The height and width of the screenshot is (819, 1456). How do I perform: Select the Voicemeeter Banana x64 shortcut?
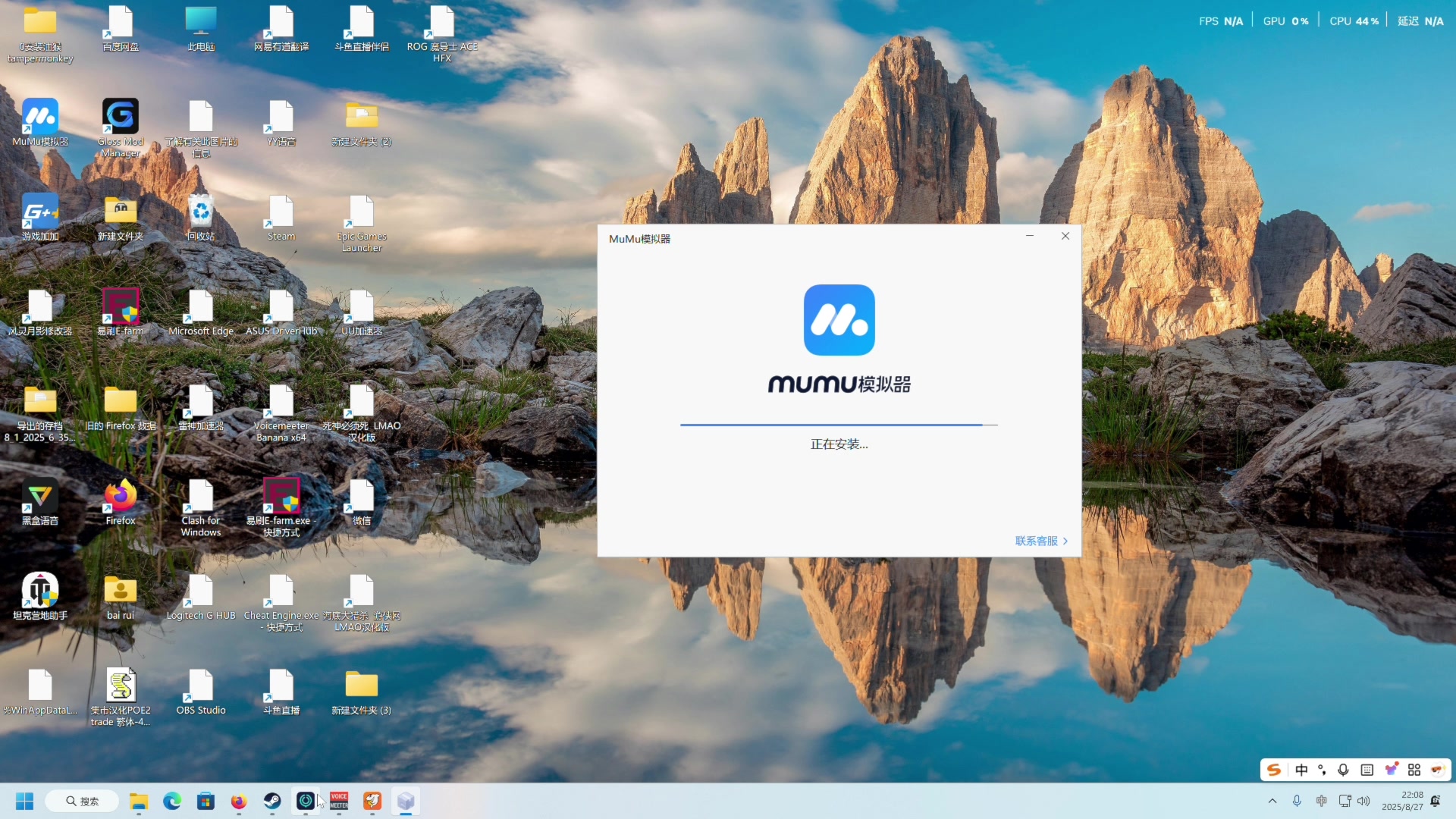point(281,413)
